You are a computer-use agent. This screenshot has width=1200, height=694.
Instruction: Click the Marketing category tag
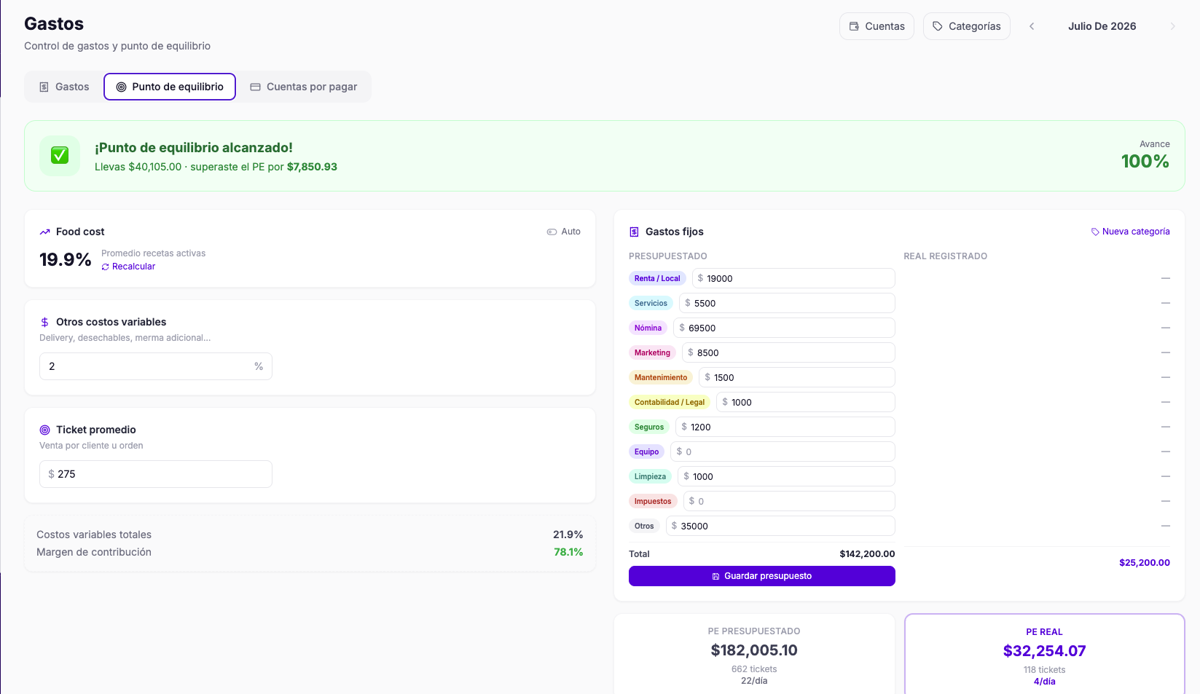pyautogui.click(x=652, y=353)
